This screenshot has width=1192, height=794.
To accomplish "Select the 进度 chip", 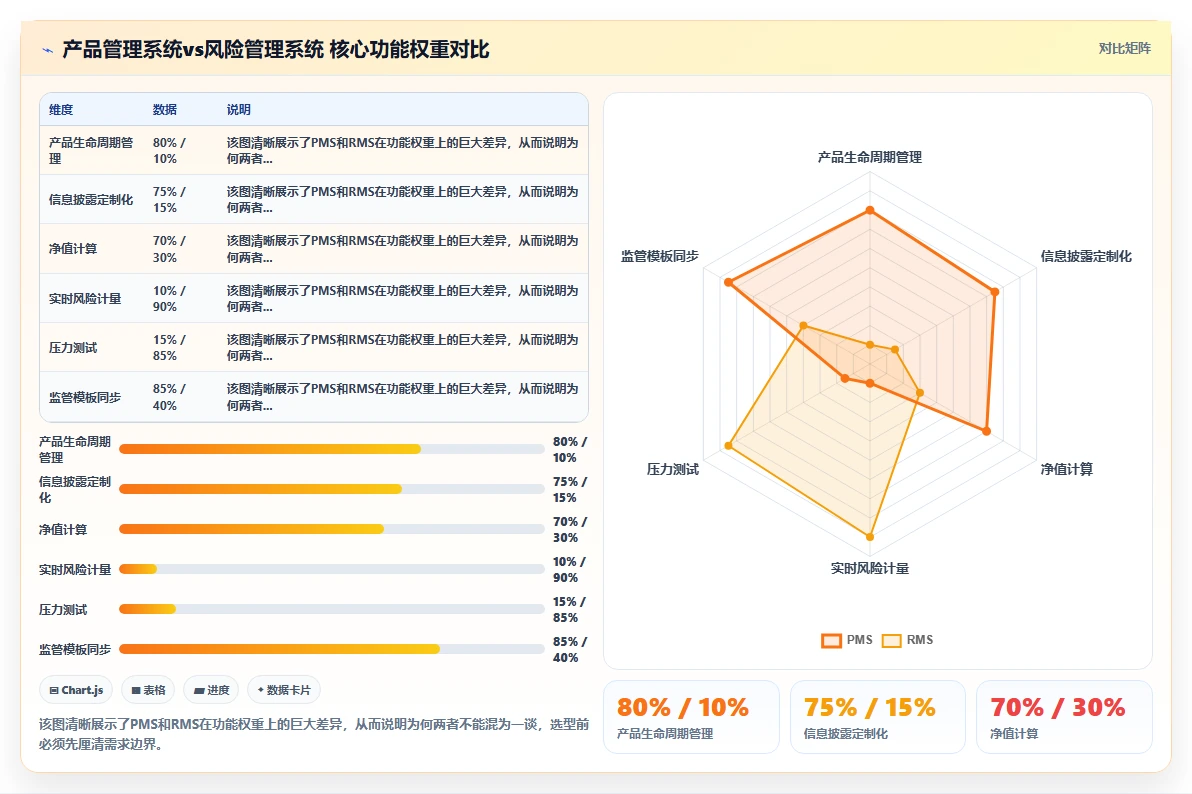I will click(x=211, y=690).
